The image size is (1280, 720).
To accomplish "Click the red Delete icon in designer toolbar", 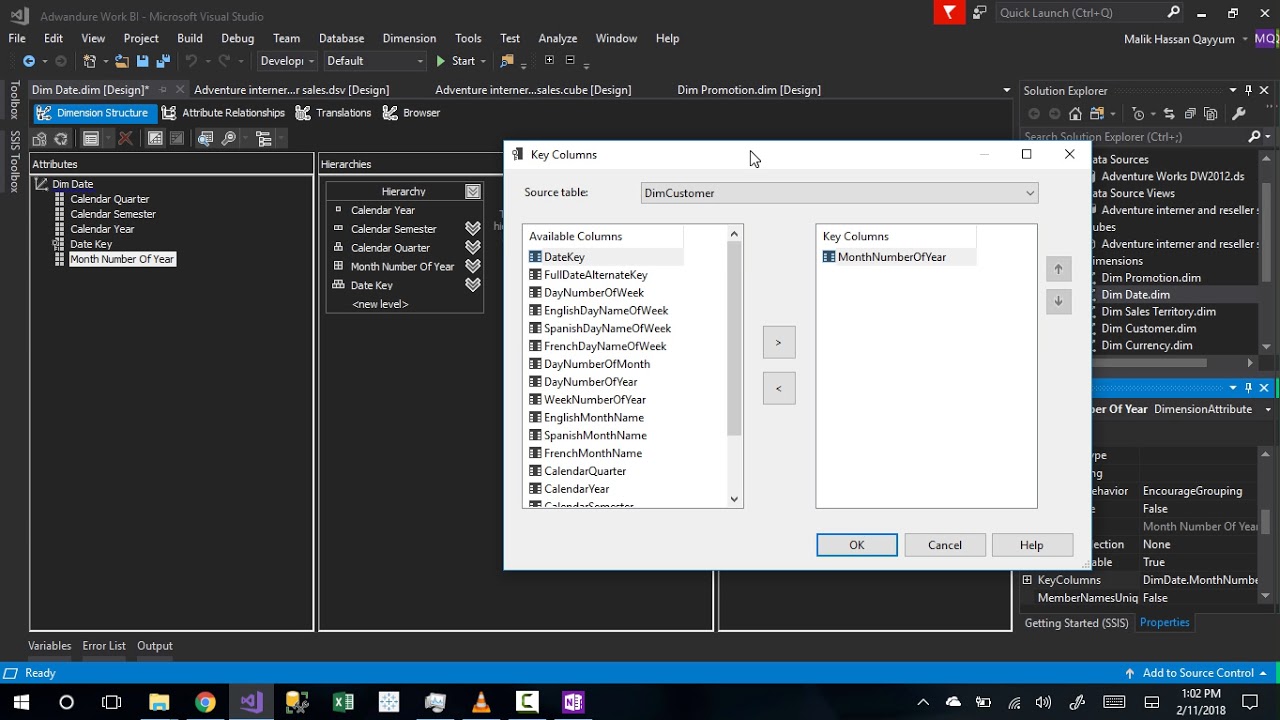I will point(125,139).
